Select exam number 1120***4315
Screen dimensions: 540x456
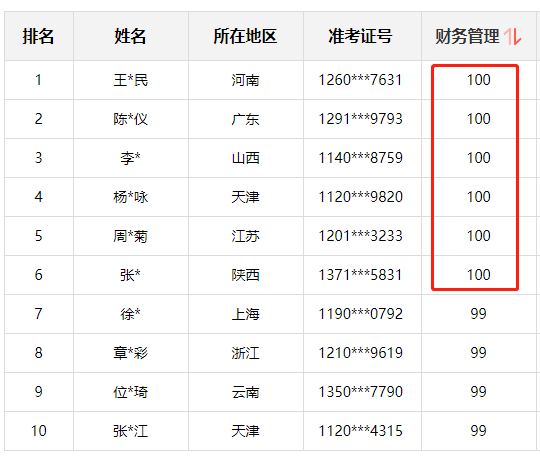(x=361, y=431)
